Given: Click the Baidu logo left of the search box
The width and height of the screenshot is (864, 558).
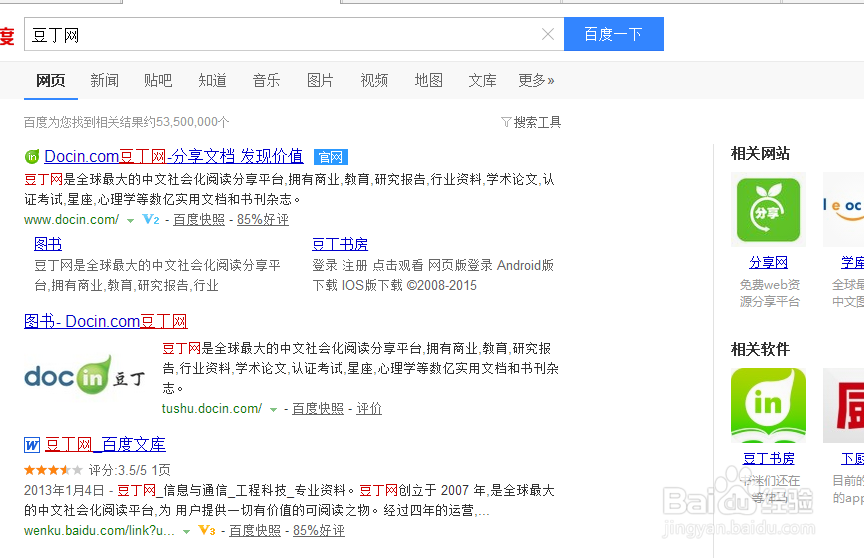Looking at the screenshot, I should point(7,35).
